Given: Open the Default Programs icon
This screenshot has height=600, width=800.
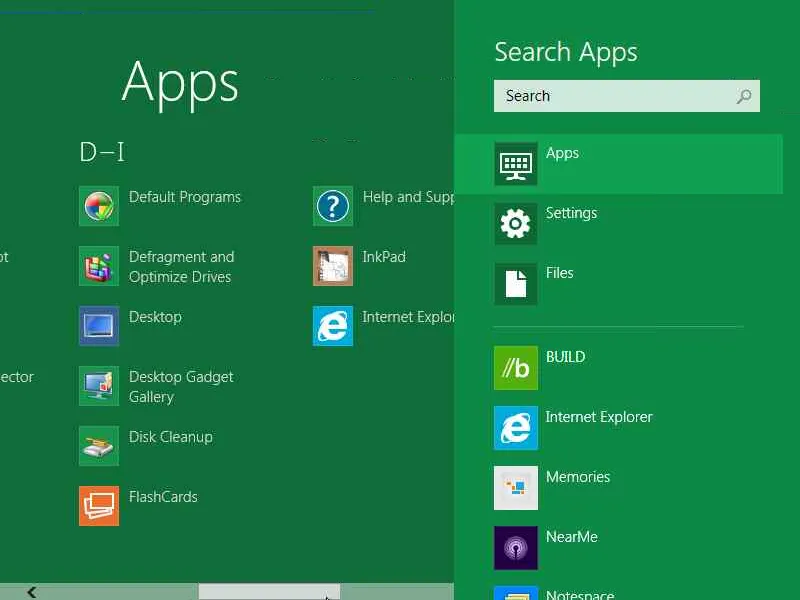Looking at the screenshot, I should click(x=99, y=206).
